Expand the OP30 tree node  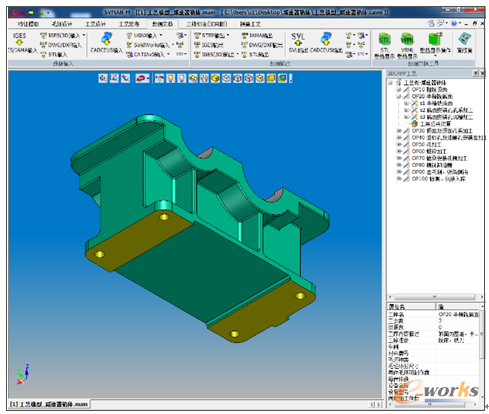pos(398,131)
